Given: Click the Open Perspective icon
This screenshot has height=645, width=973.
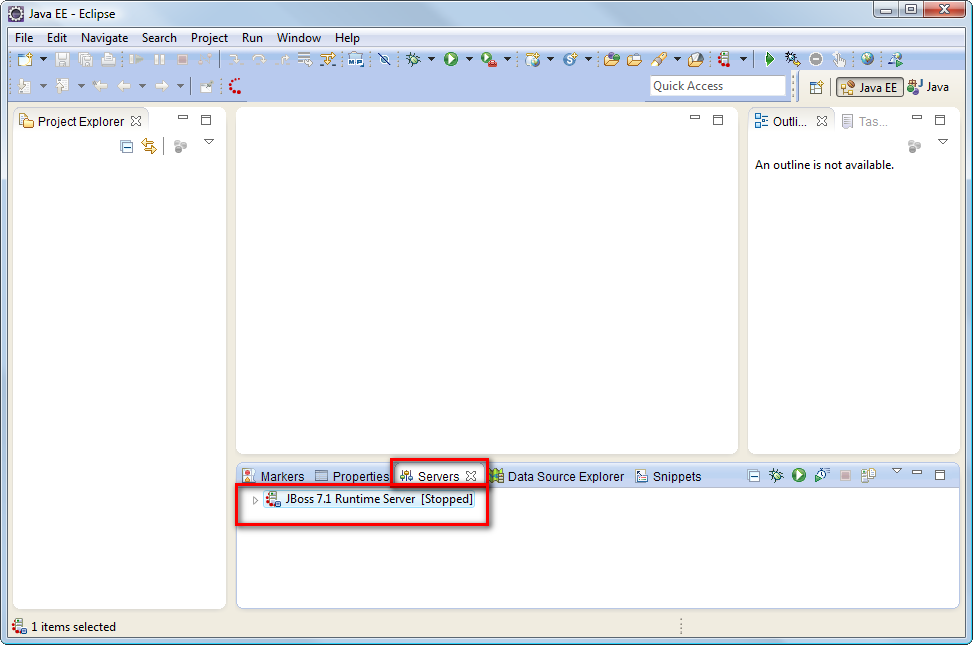Looking at the screenshot, I should 817,88.
